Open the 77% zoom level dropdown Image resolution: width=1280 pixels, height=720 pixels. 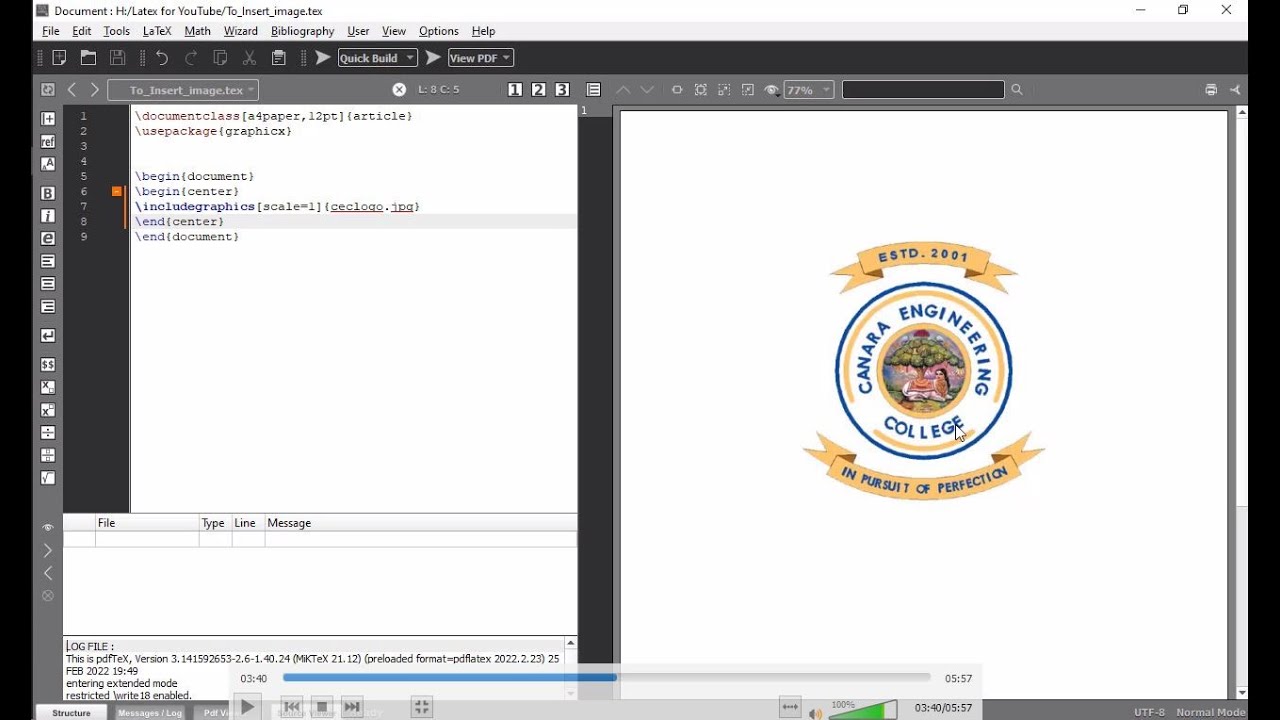(808, 90)
